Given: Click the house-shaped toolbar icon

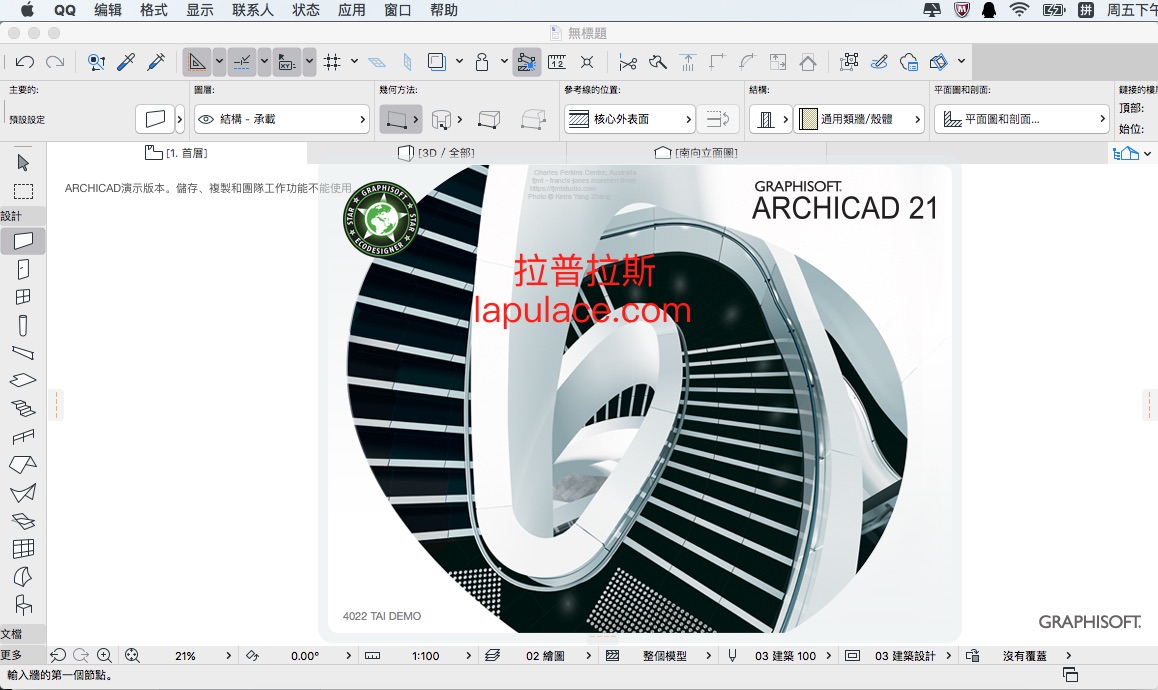Looking at the screenshot, I should [x=808, y=62].
